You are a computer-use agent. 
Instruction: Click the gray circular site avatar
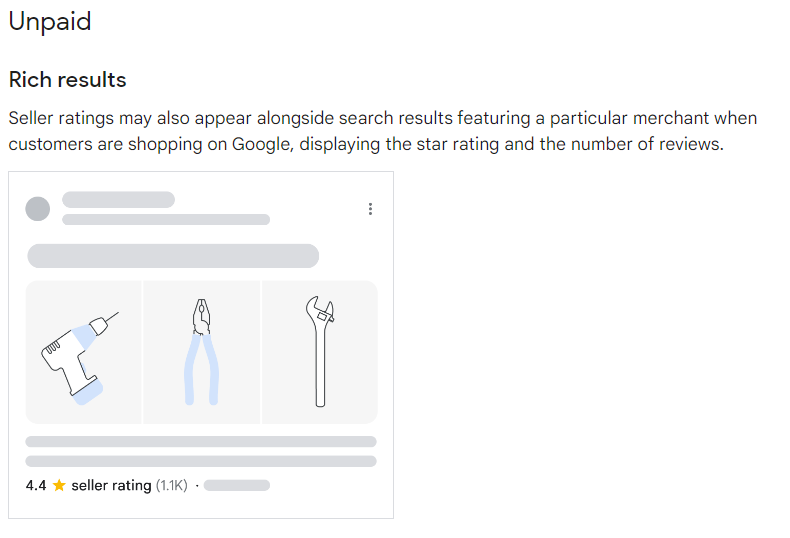(38, 209)
